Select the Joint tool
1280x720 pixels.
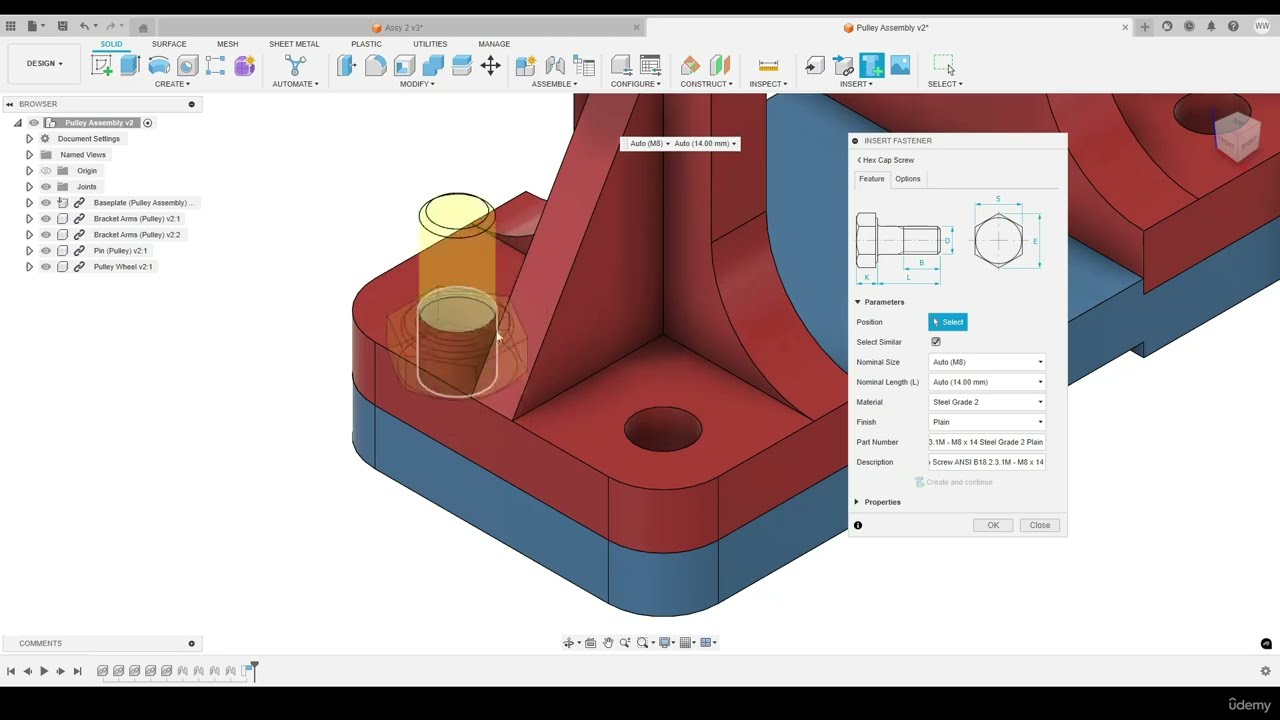click(555, 66)
